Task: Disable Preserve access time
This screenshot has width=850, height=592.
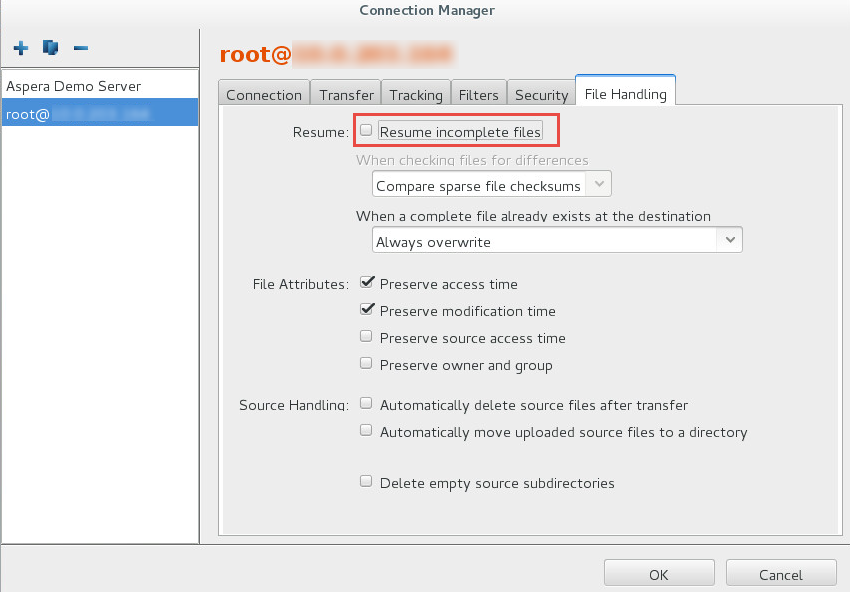Action: (x=367, y=281)
